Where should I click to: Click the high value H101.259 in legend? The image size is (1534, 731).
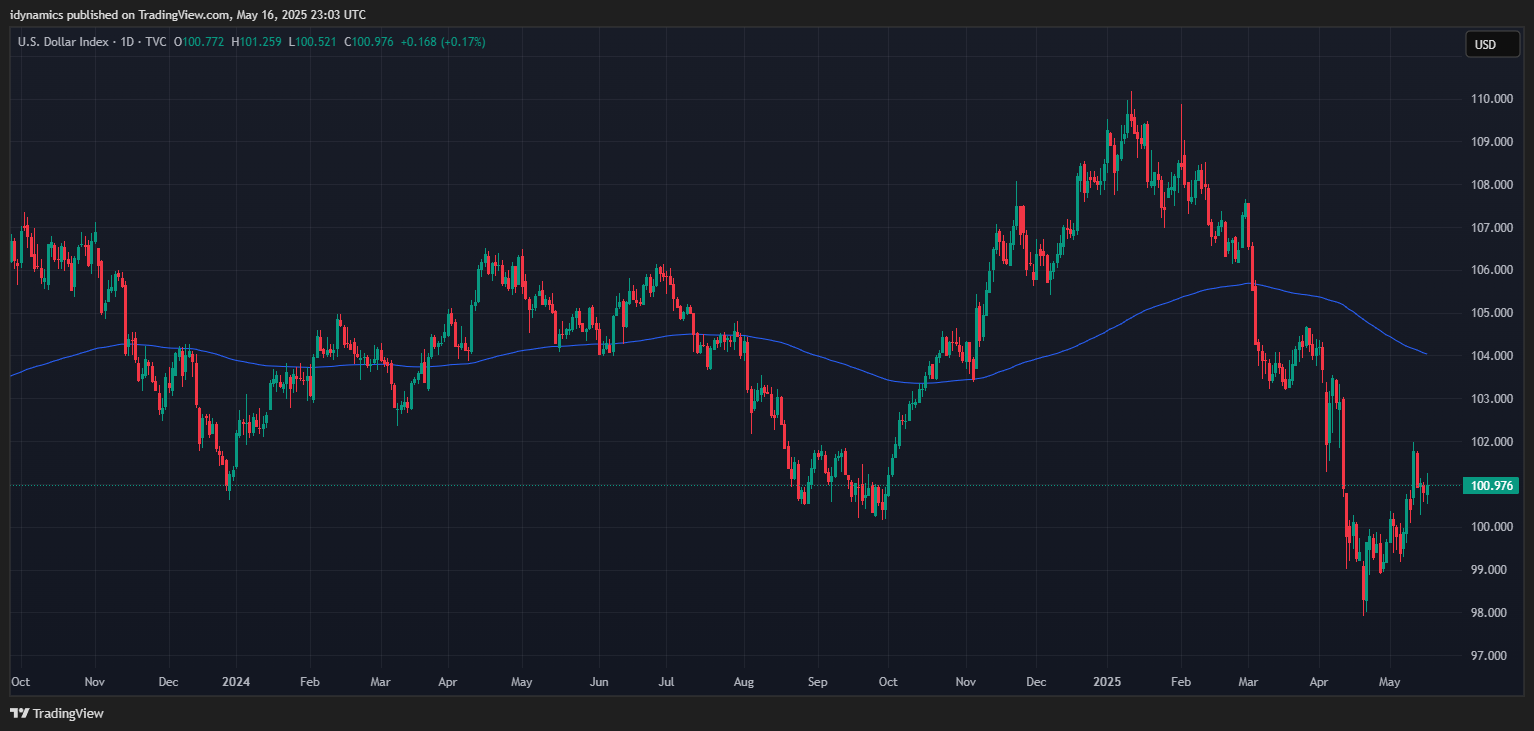point(257,42)
